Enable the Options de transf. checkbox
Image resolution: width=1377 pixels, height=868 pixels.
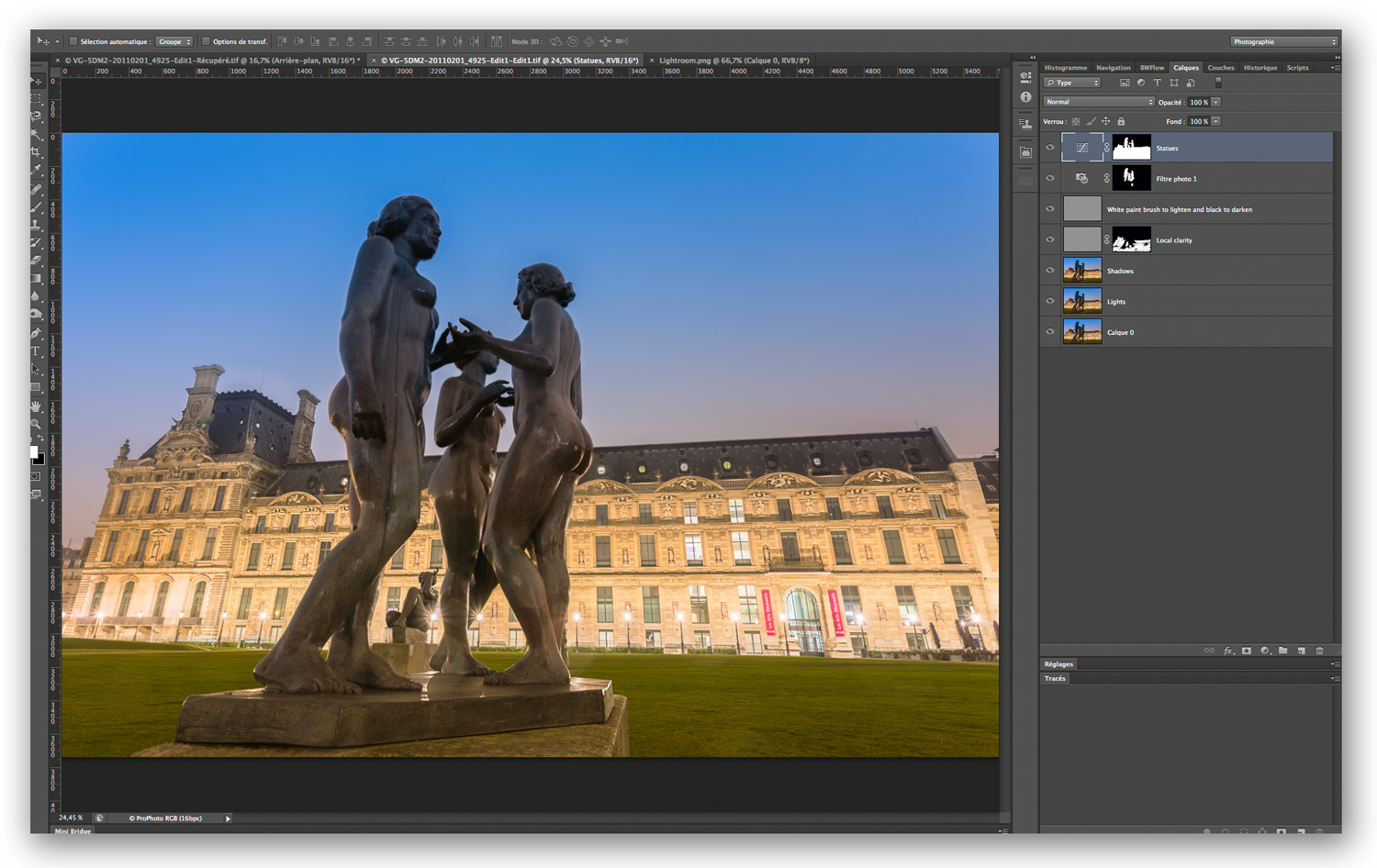click(x=206, y=41)
